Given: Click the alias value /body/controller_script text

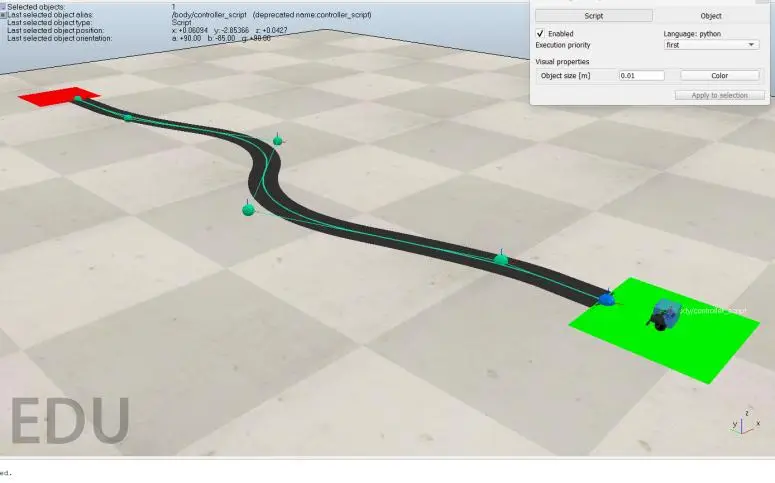Looking at the screenshot, I should 209,15.
